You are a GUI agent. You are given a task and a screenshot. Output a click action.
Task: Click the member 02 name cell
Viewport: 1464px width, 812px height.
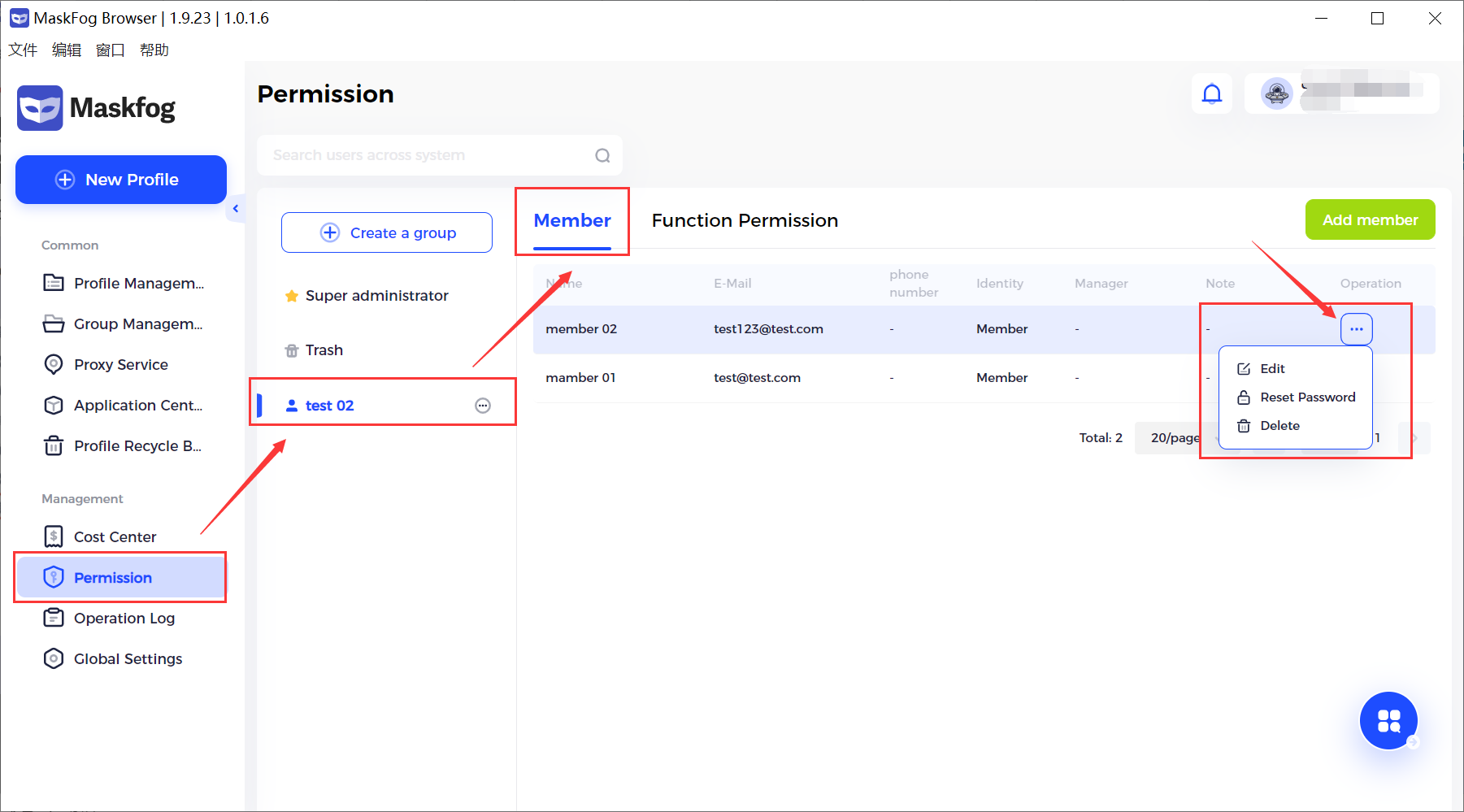(581, 328)
